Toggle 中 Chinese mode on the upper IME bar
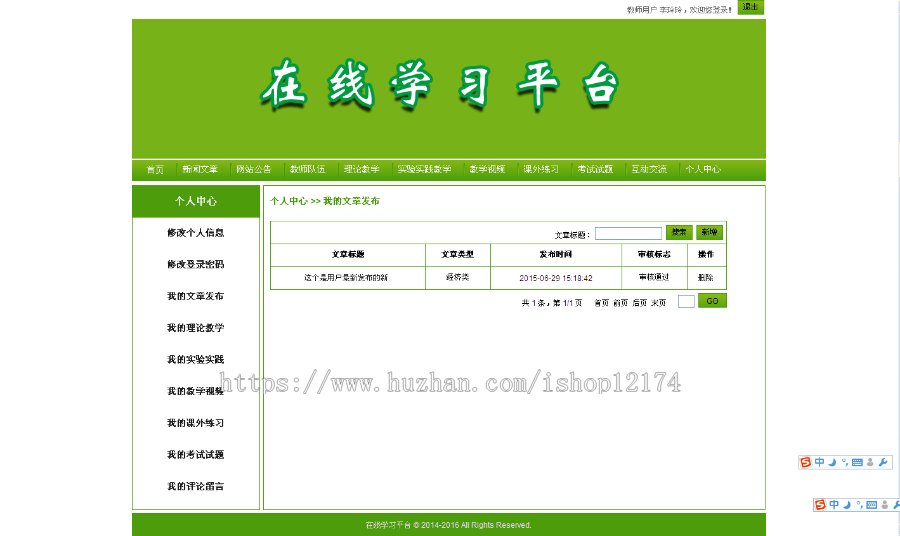This screenshot has width=900, height=536. click(x=820, y=462)
